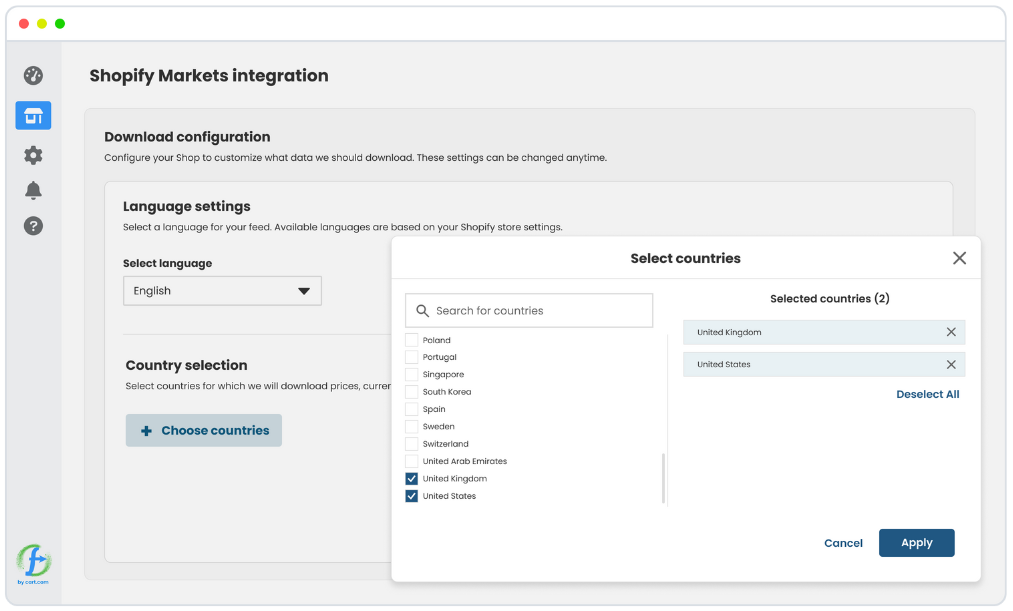The image size is (1013, 611).
Task: Click the Choose countries button
Action: pos(203,429)
